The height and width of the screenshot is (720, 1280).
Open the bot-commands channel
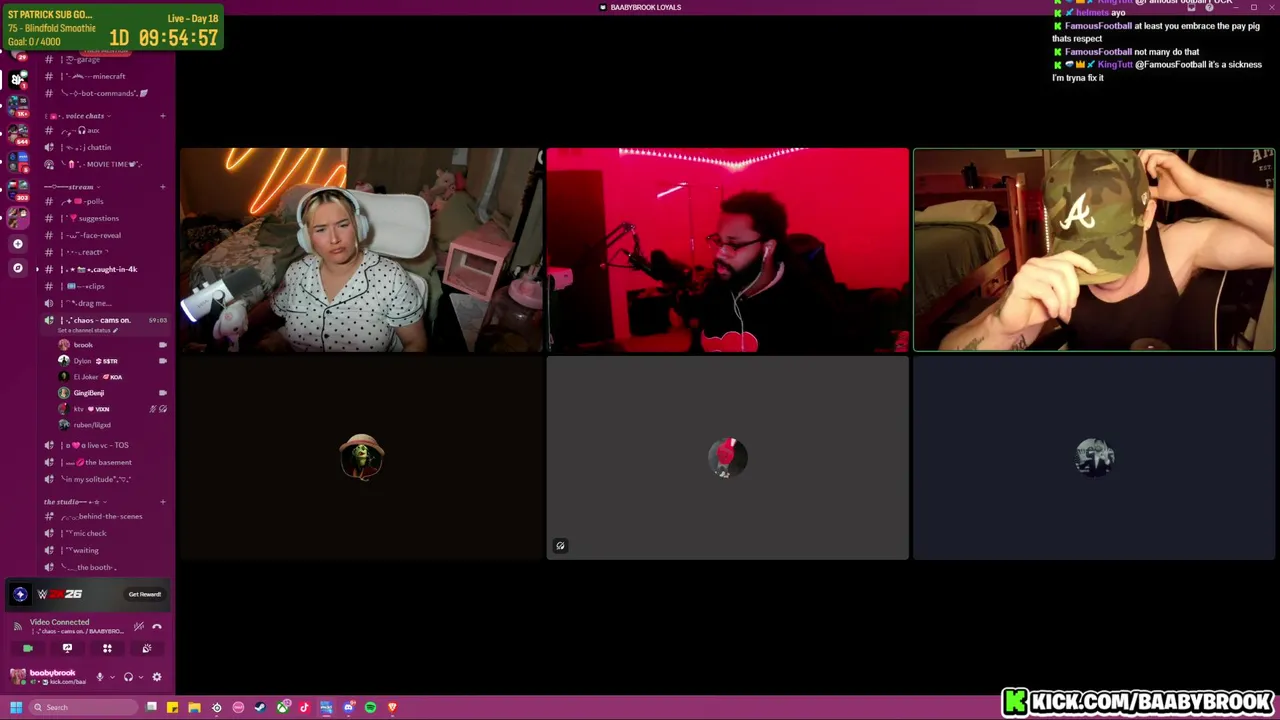tap(105, 93)
